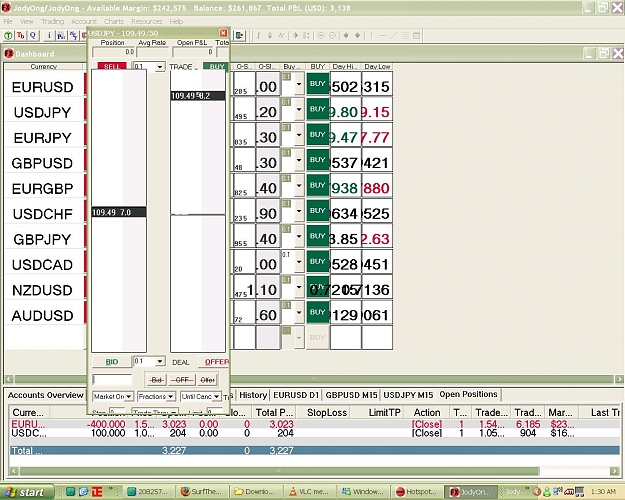Image resolution: width=625 pixels, height=500 pixels.
Task: Click the blue Q toolbar icon
Action: tap(33, 35)
